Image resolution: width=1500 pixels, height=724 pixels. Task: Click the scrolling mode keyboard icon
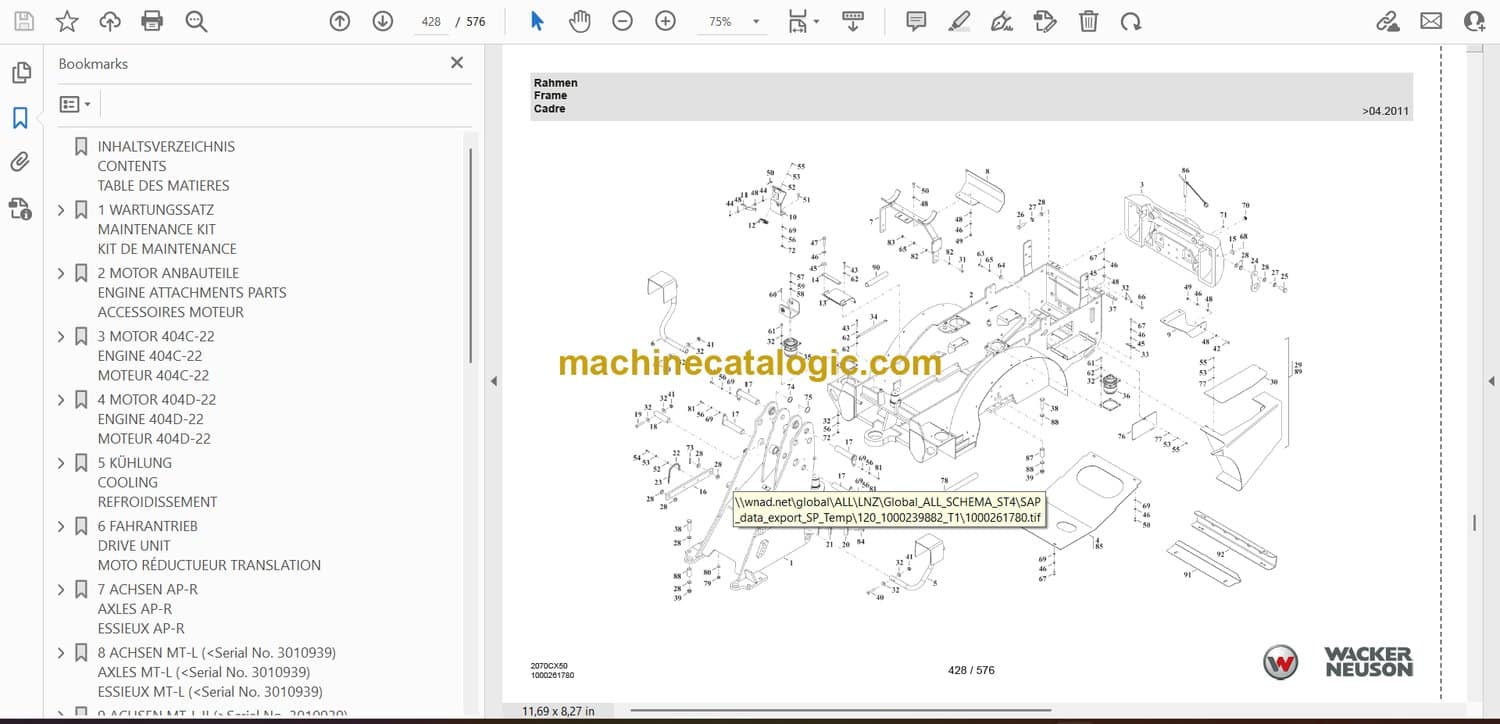(x=853, y=21)
